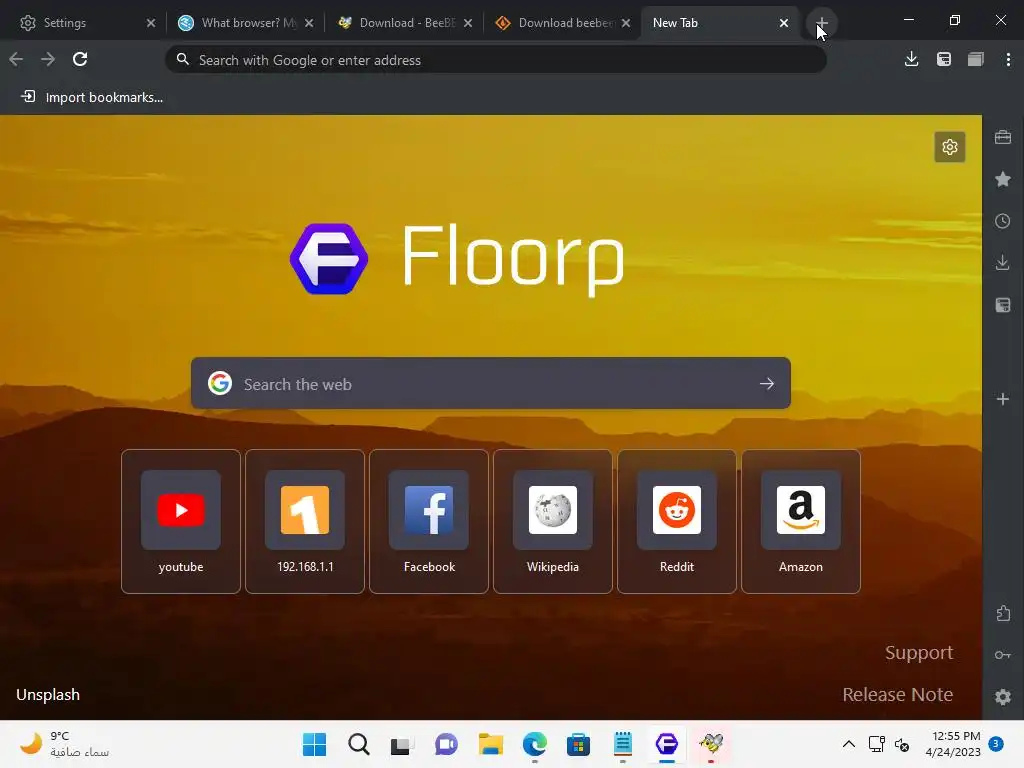Open the Windows Start menu
This screenshot has width=1024, height=768.
(314, 744)
